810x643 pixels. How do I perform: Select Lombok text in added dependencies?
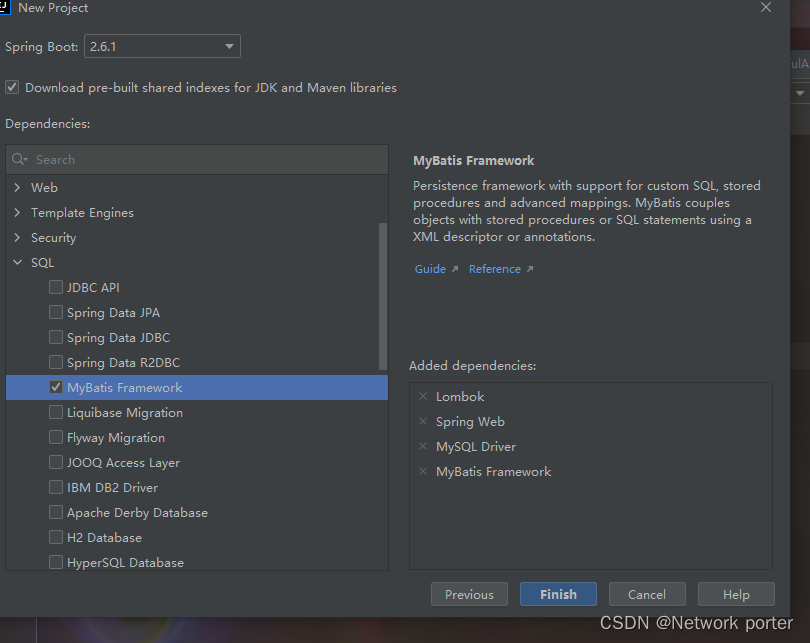point(460,397)
